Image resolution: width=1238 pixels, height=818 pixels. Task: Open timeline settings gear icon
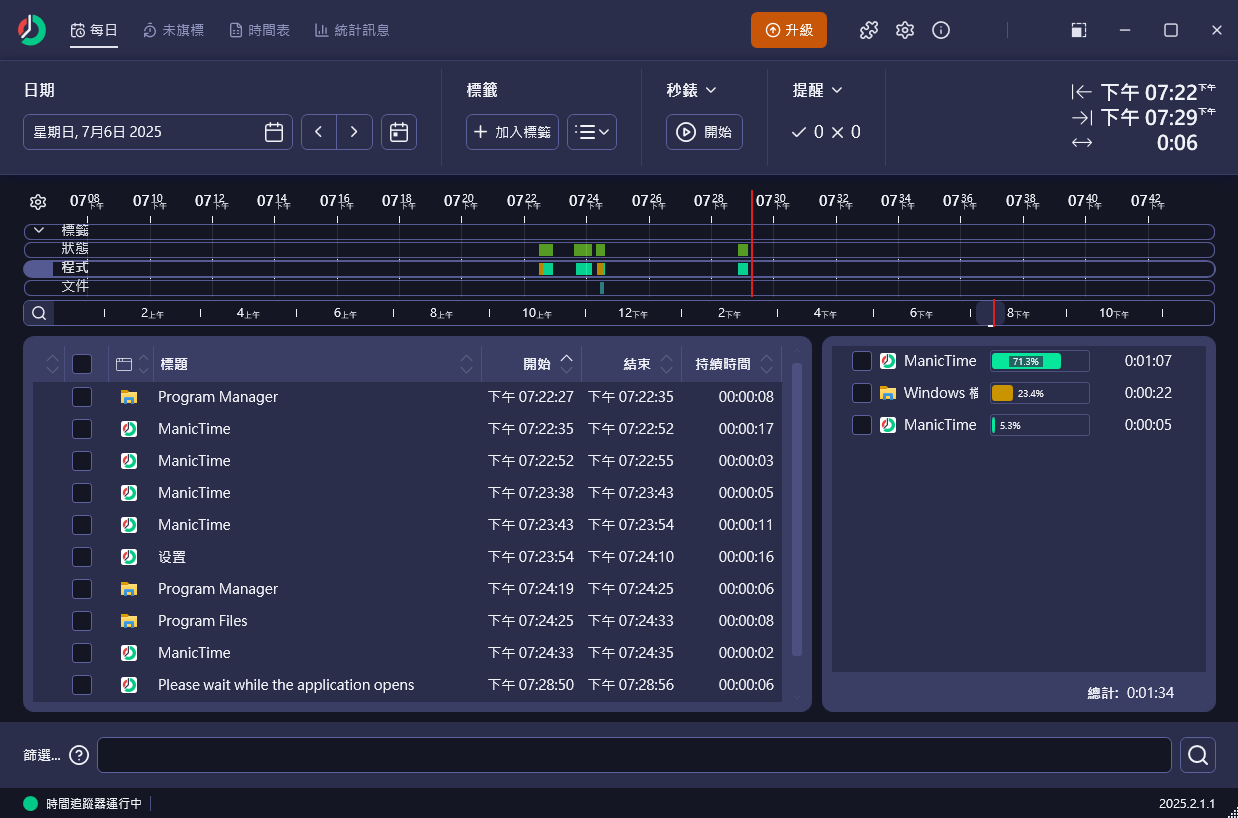pyautogui.click(x=38, y=202)
